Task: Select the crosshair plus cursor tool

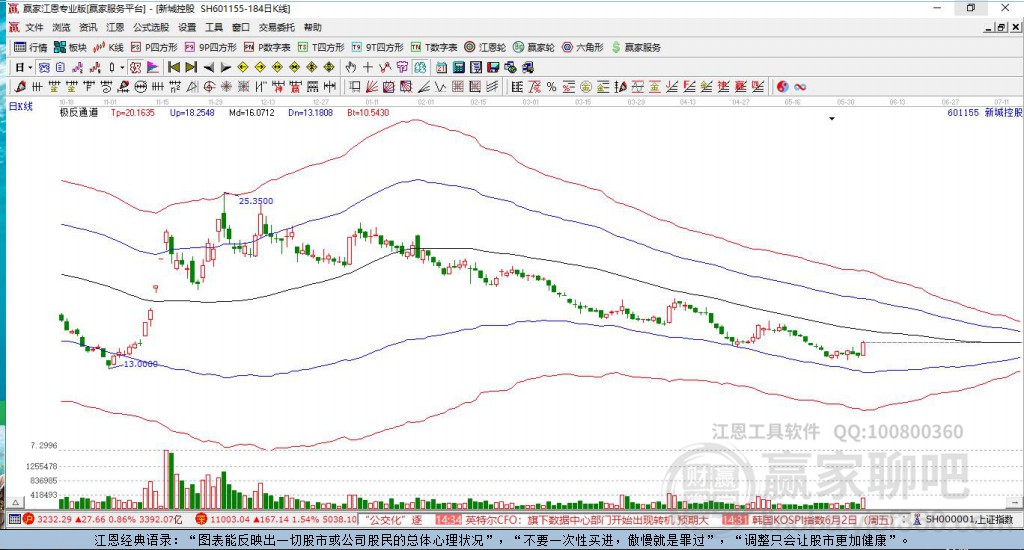Action: click(368, 67)
